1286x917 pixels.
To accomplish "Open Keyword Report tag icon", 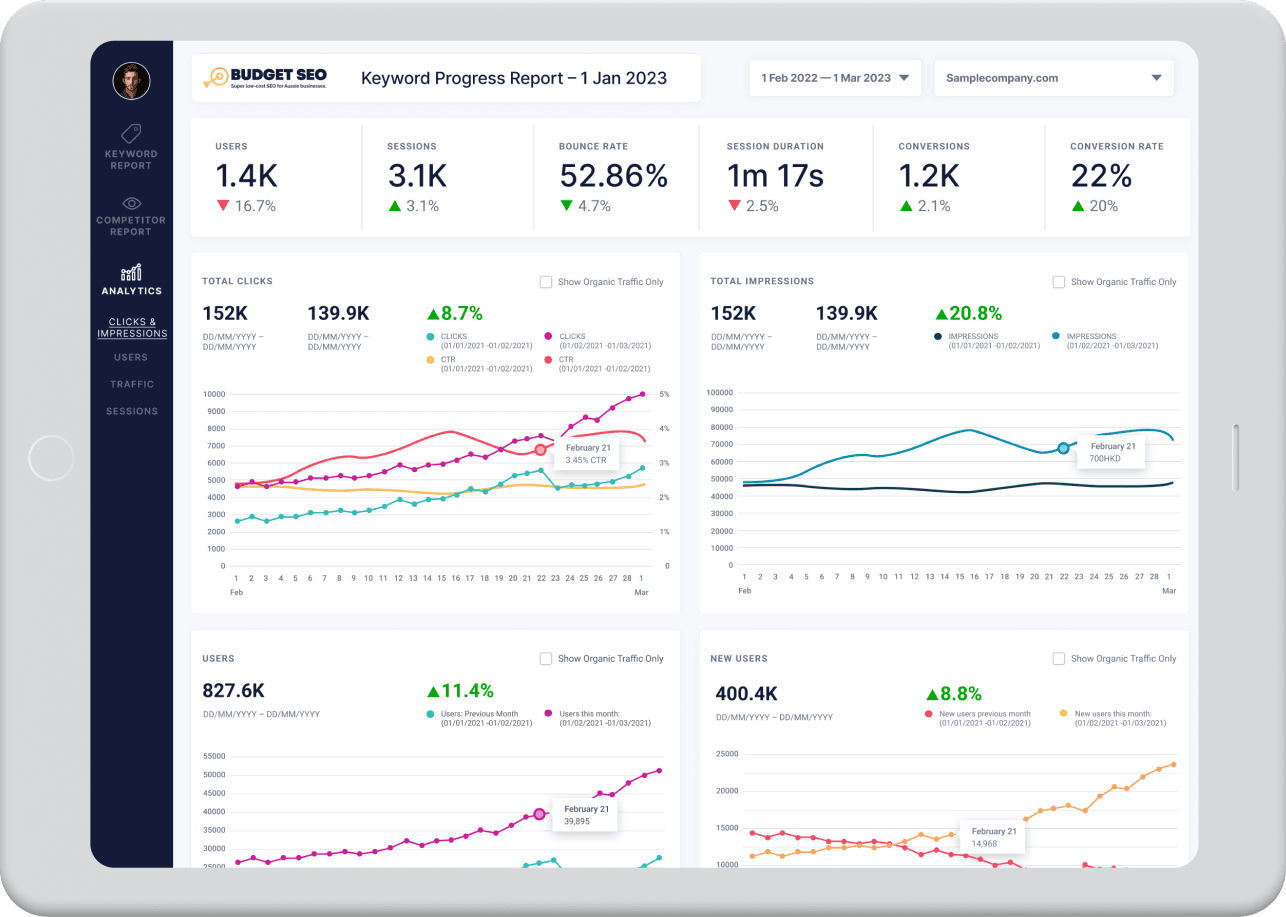I will [131, 133].
